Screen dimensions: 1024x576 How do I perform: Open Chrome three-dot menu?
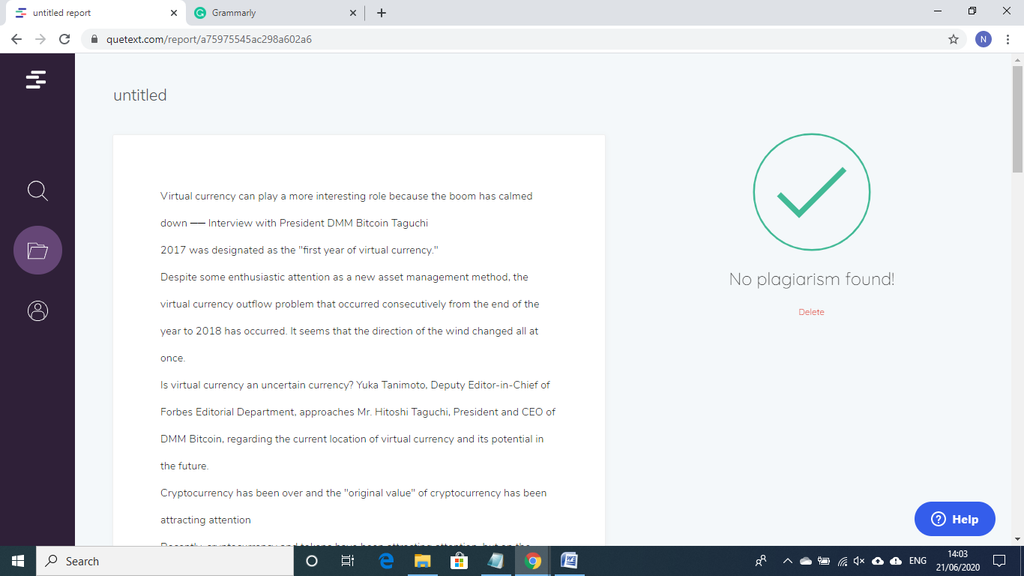point(1008,39)
